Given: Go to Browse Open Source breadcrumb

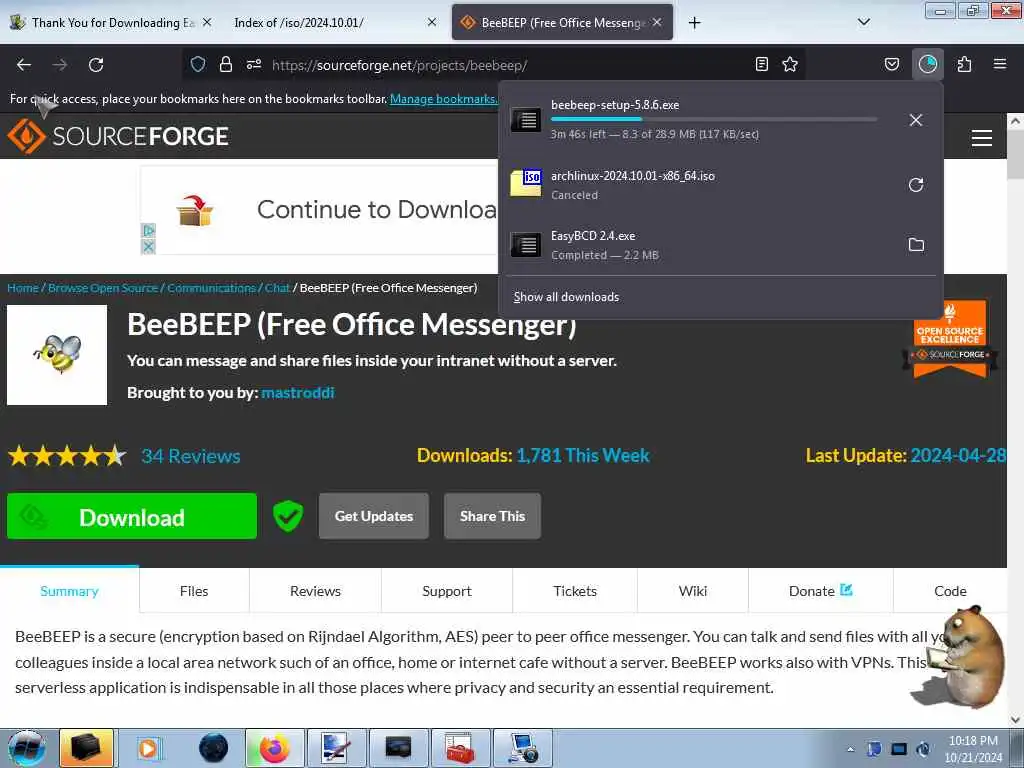Looking at the screenshot, I should pos(103,288).
